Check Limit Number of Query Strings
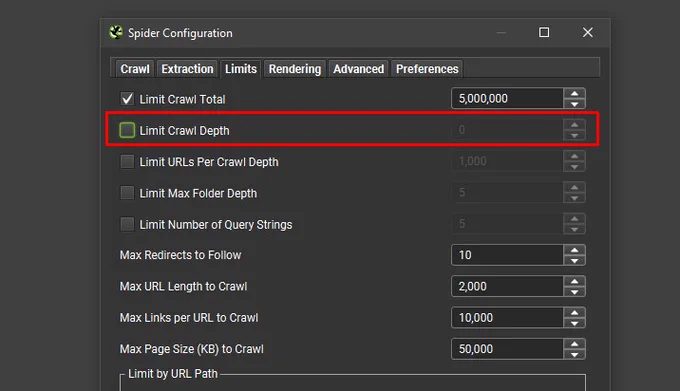 pyautogui.click(x=127, y=224)
